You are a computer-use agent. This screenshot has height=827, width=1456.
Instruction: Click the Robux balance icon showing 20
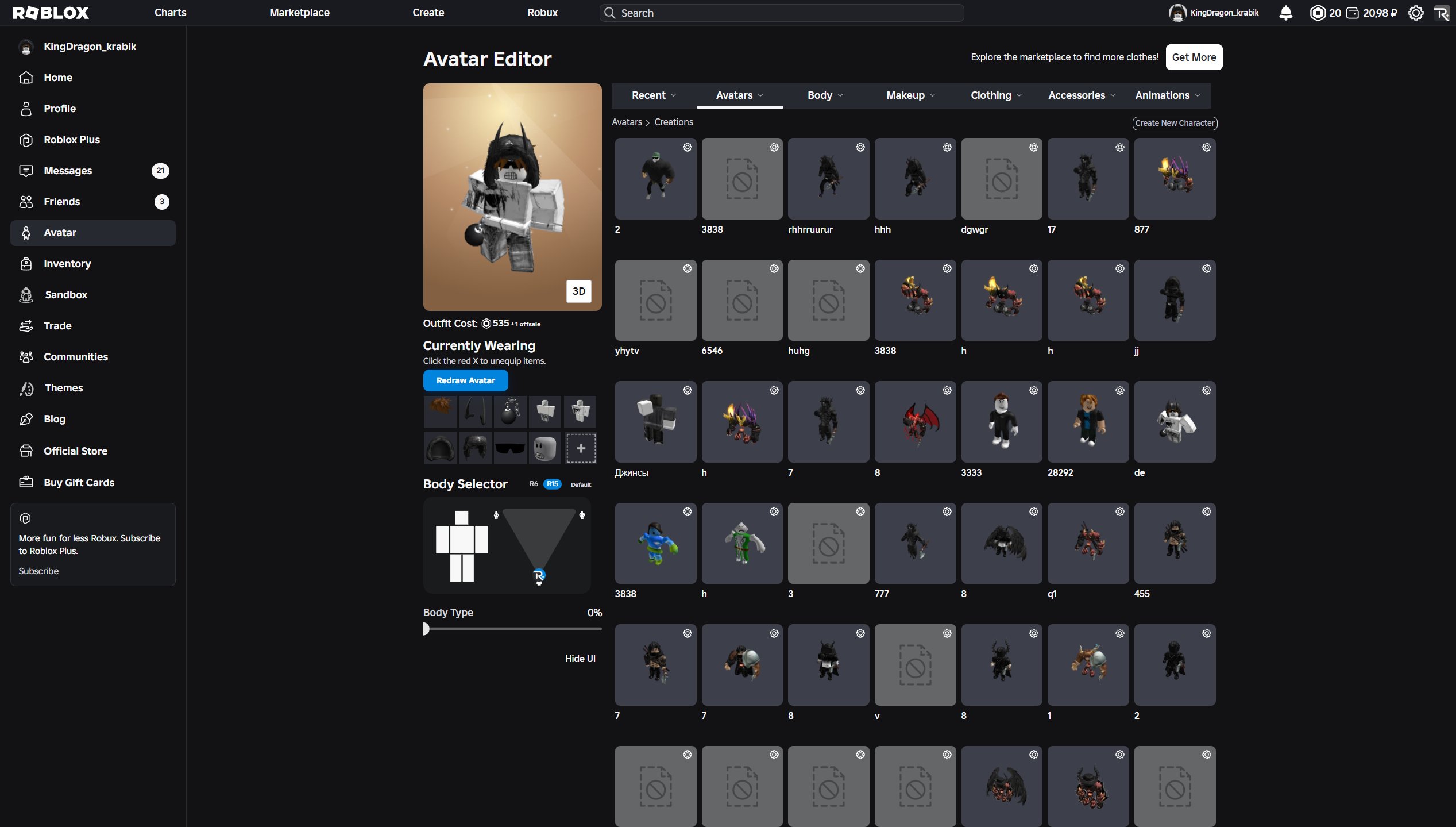point(1318,13)
